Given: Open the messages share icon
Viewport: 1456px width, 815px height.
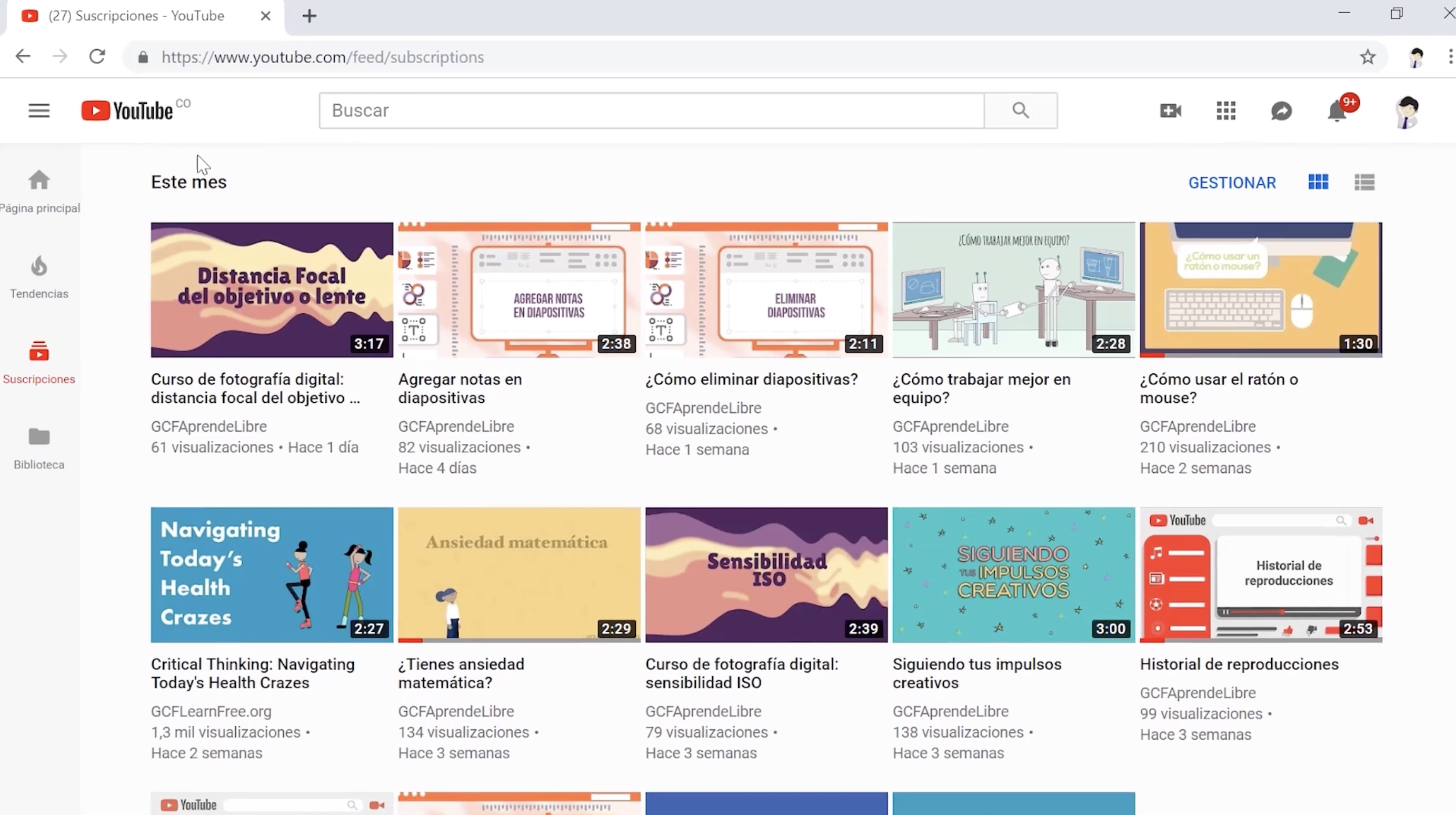Looking at the screenshot, I should pos(1281,111).
